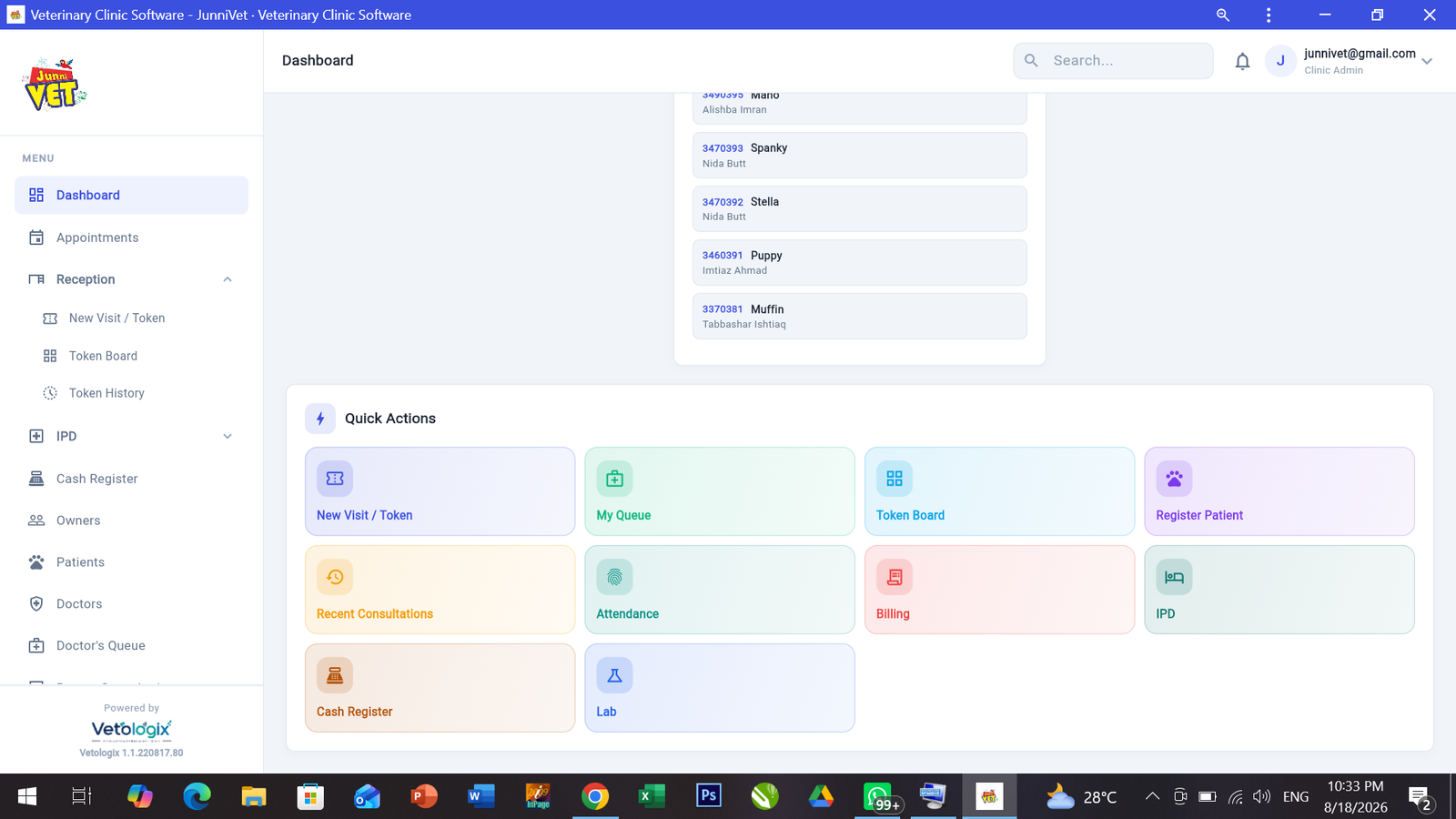Click the ticket icon in New Visit / Token card
Image resolution: width=1456 pixels, height=819 pixels.
click(x=335, y=479)
